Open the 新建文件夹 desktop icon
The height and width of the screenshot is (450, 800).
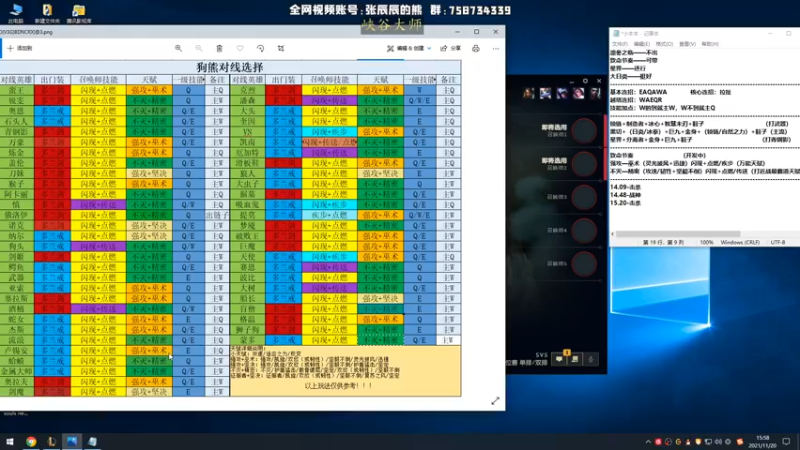point(47,13)
